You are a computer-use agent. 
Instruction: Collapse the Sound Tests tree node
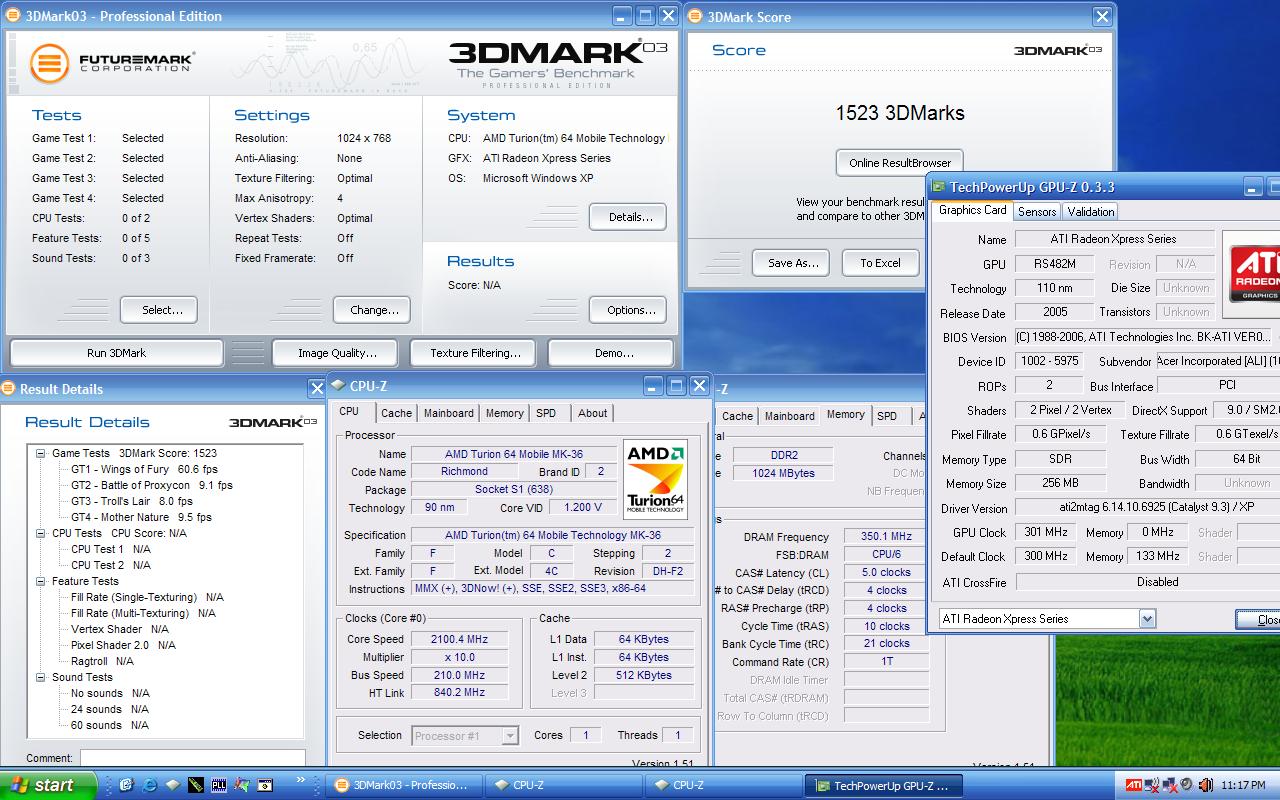pos(41,677)
